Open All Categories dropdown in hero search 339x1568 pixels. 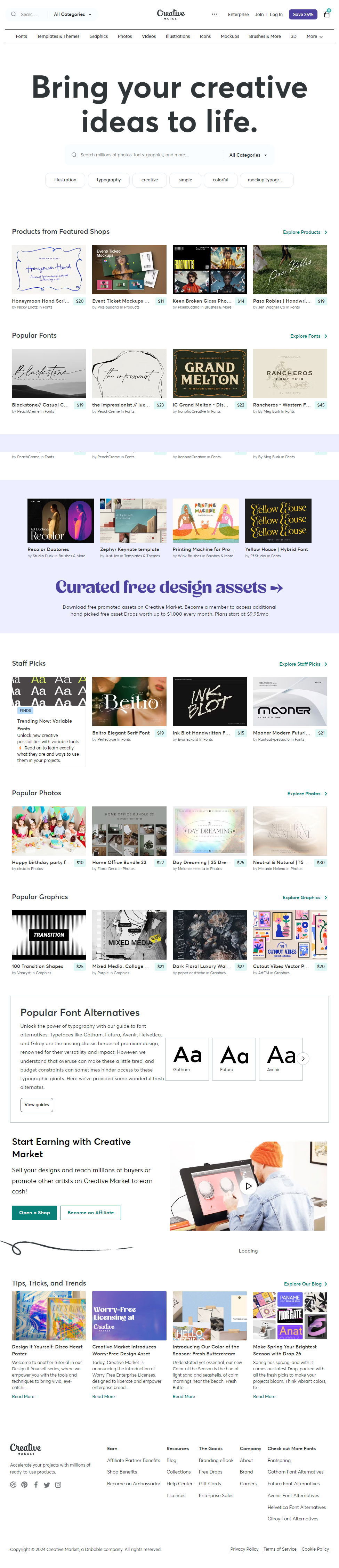pyautogui.click(x=248, y=155)
